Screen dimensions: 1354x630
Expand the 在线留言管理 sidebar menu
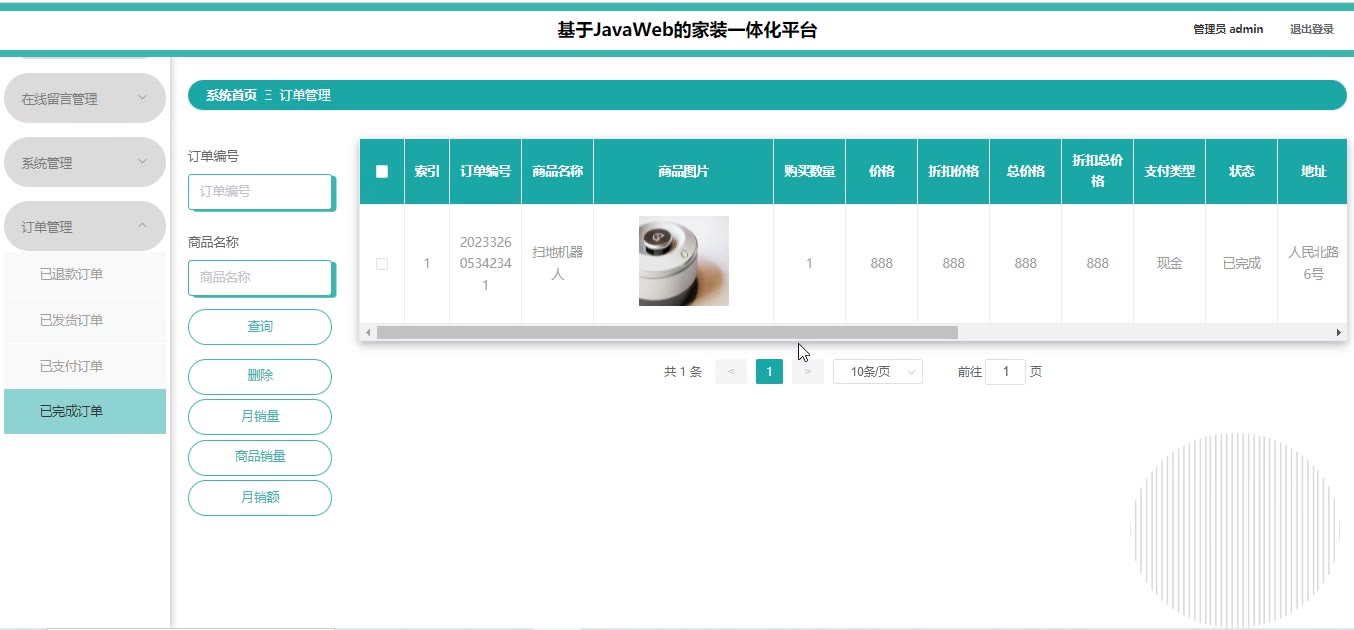pyautogui.click(x=85, y=98)
